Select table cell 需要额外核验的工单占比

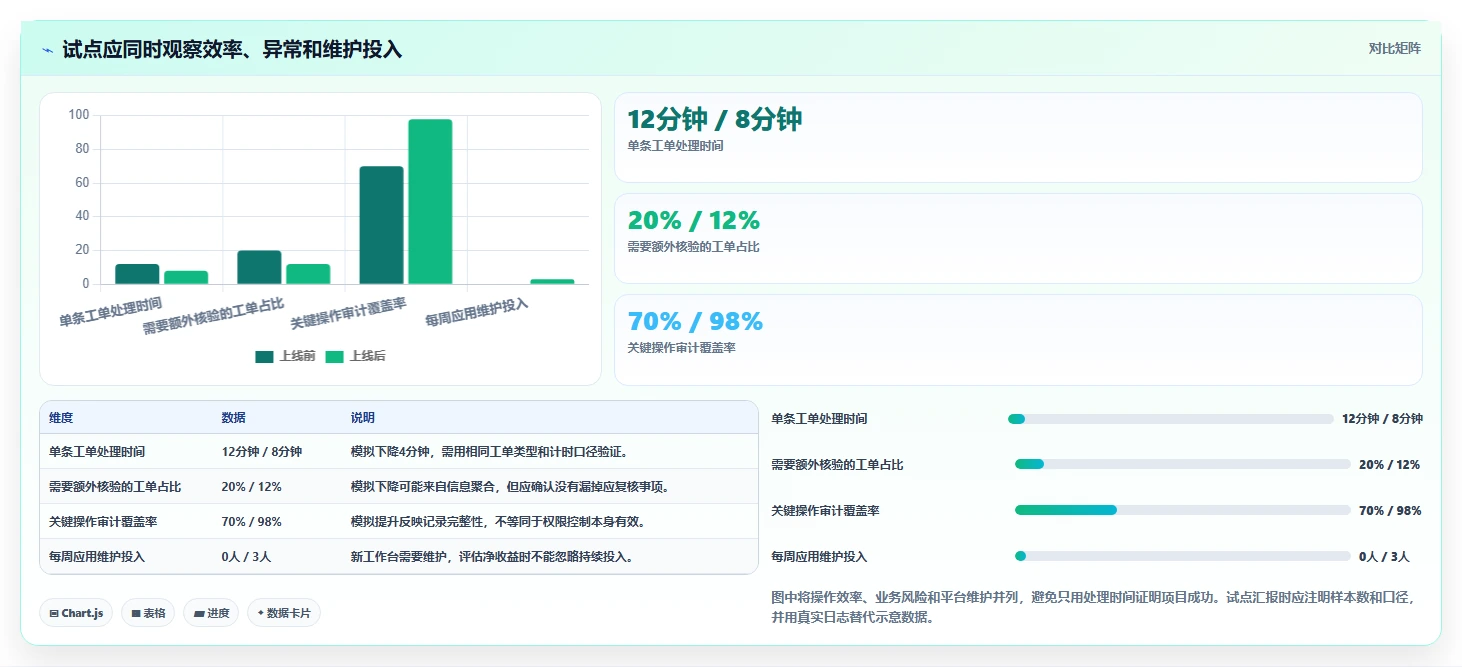(x=115, y=487)
